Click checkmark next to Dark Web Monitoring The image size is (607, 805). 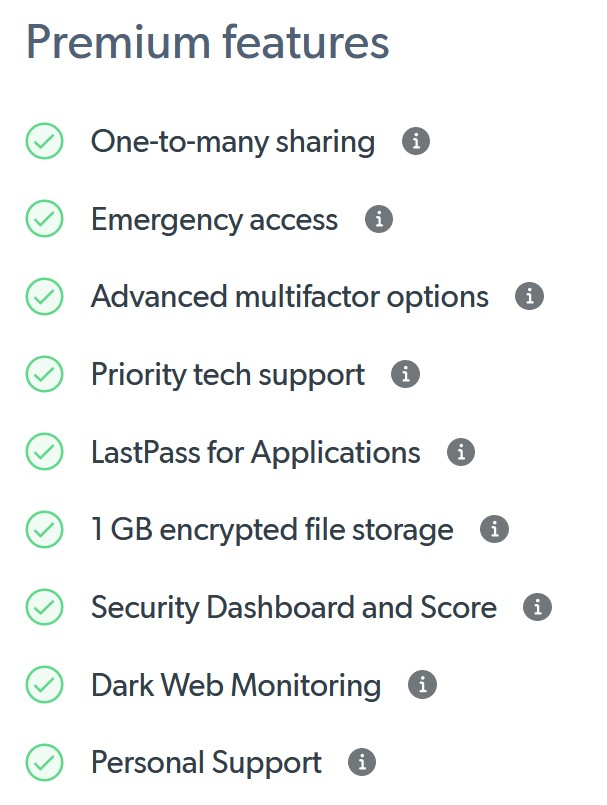click(44, 685)
